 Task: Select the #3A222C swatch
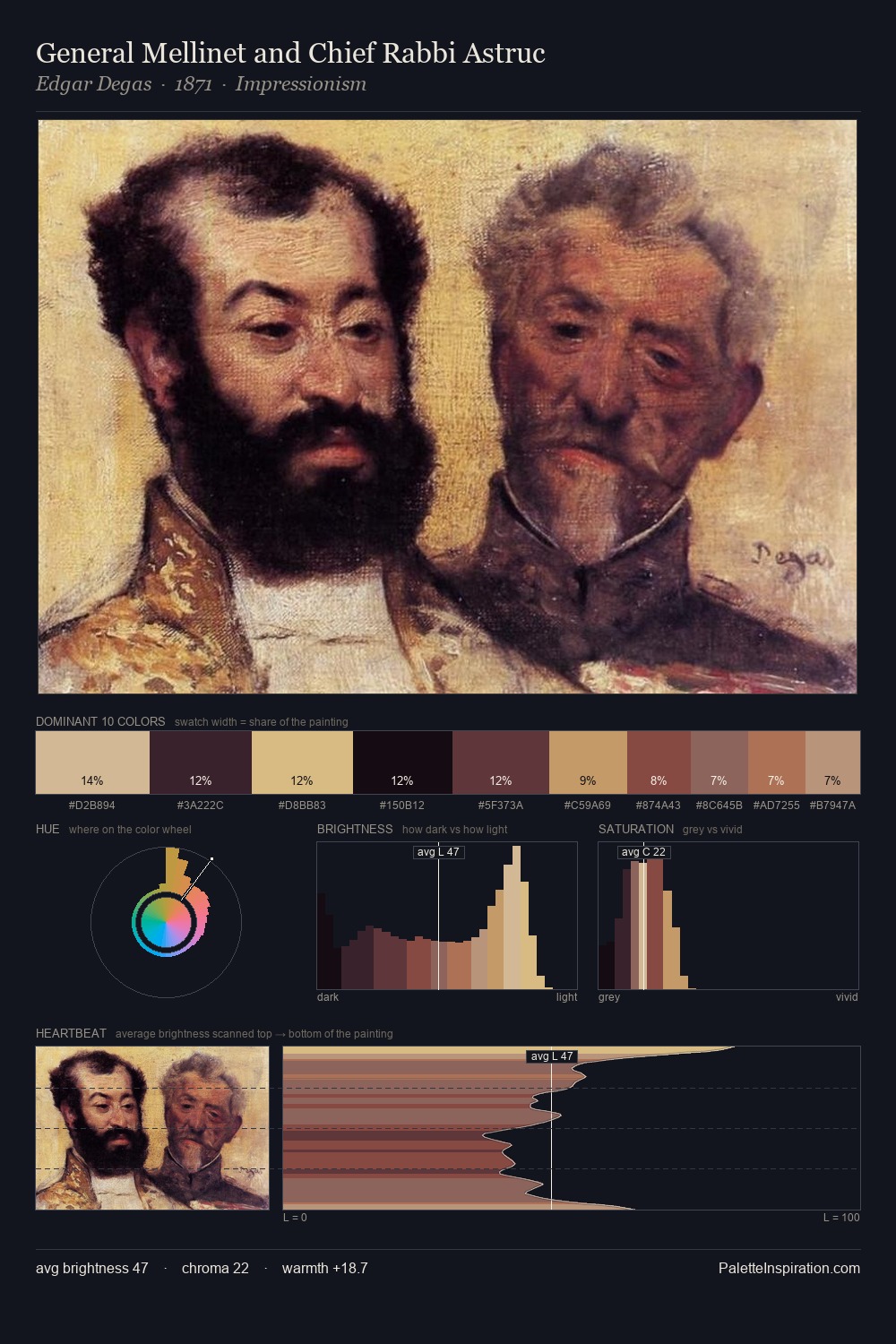click(x=201, y=762)
